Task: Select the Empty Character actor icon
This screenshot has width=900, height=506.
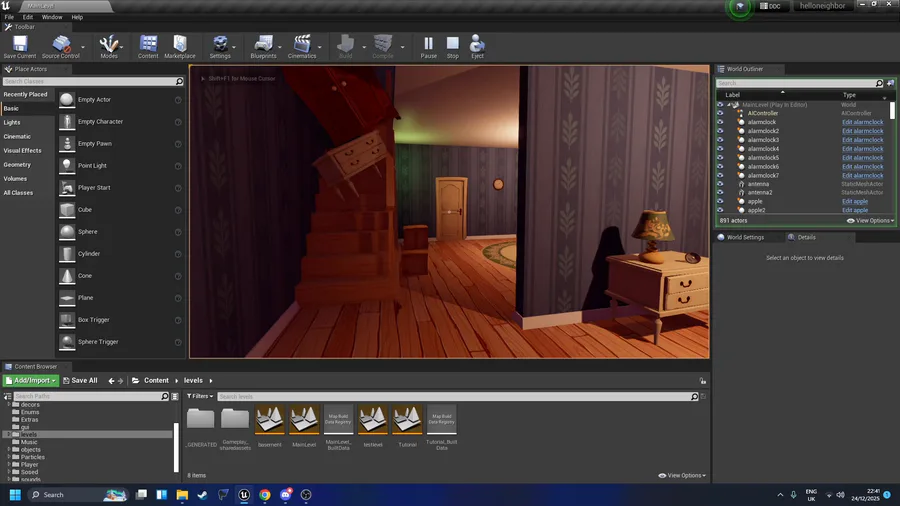Action: 67,122
